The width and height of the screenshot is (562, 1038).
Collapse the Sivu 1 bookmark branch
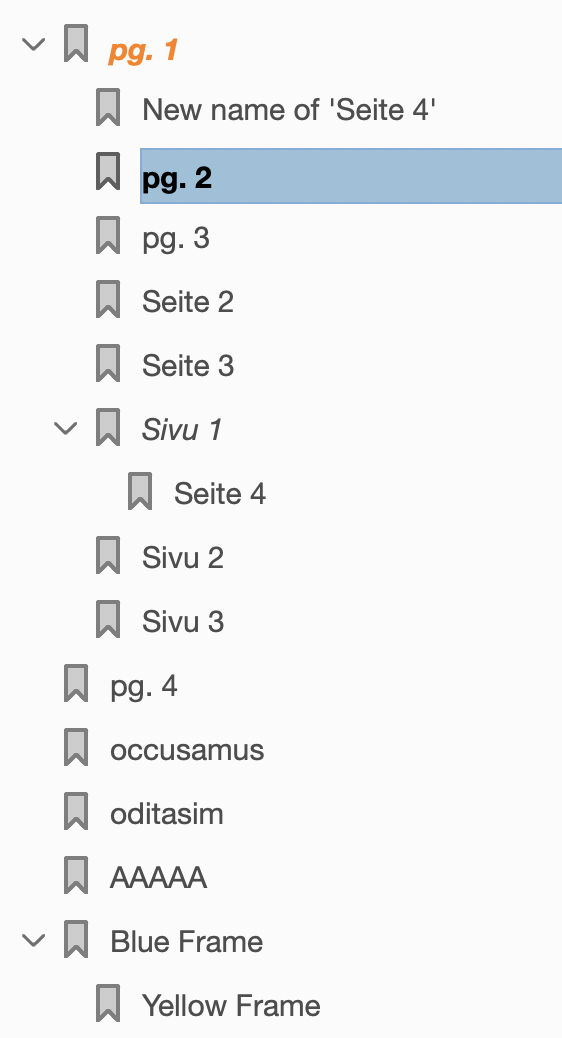66,428
